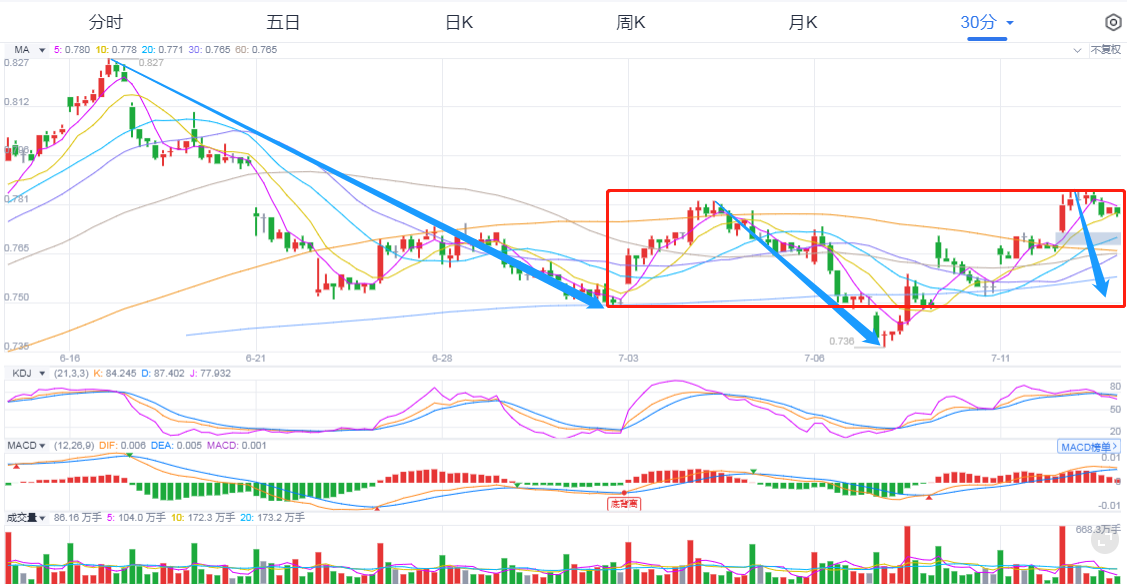
Task: Click the 底背离 divergence marker label
Action: click(x=624, y=504)
